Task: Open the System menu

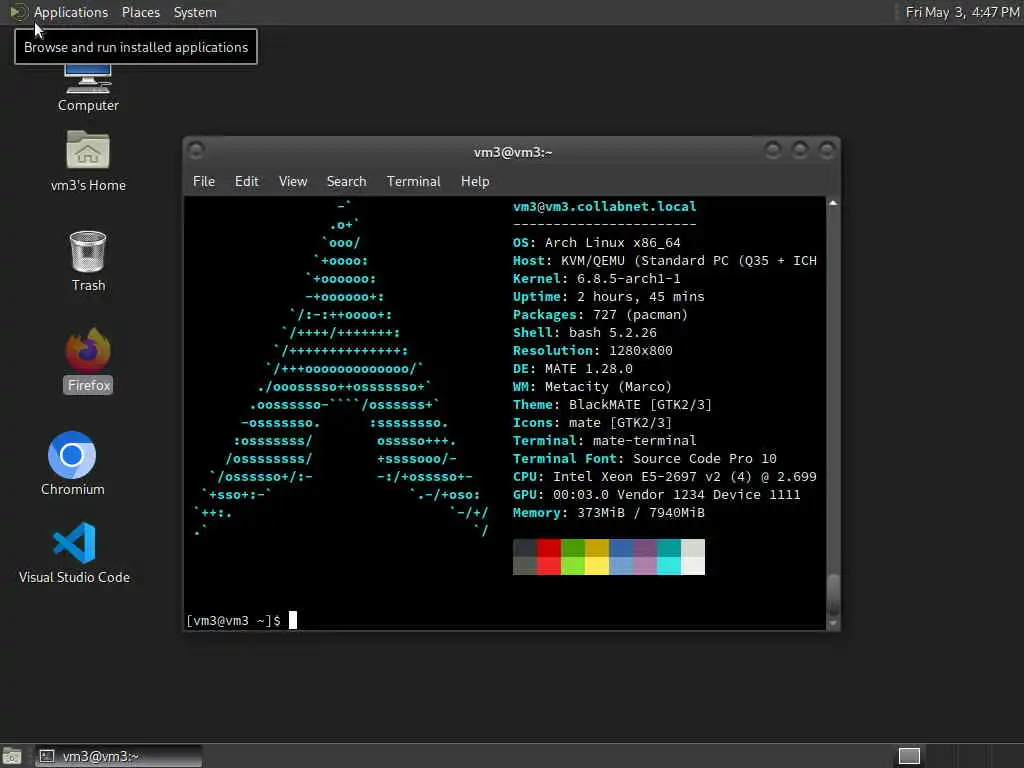Action: point(195,12)
